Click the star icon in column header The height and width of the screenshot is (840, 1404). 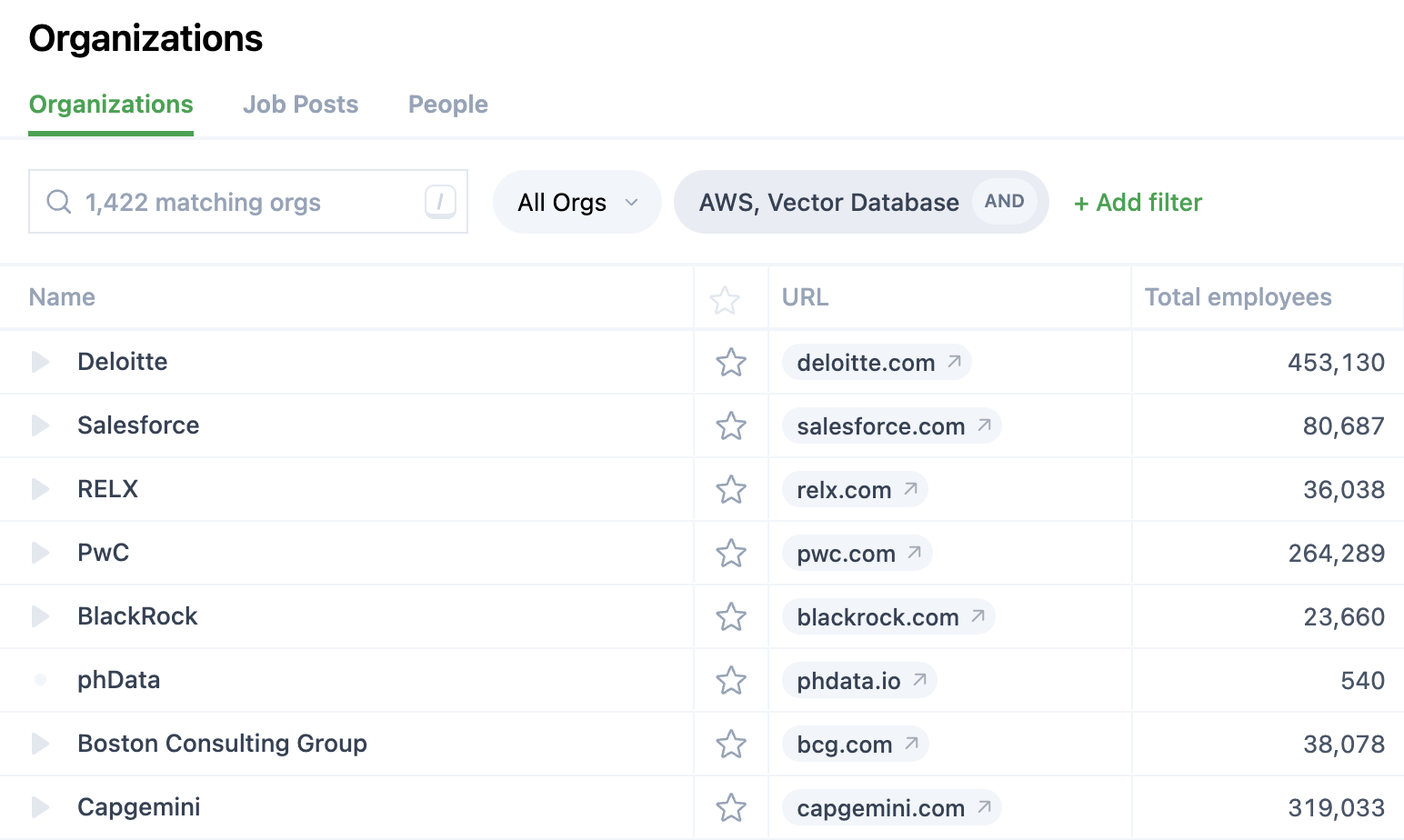725,300
